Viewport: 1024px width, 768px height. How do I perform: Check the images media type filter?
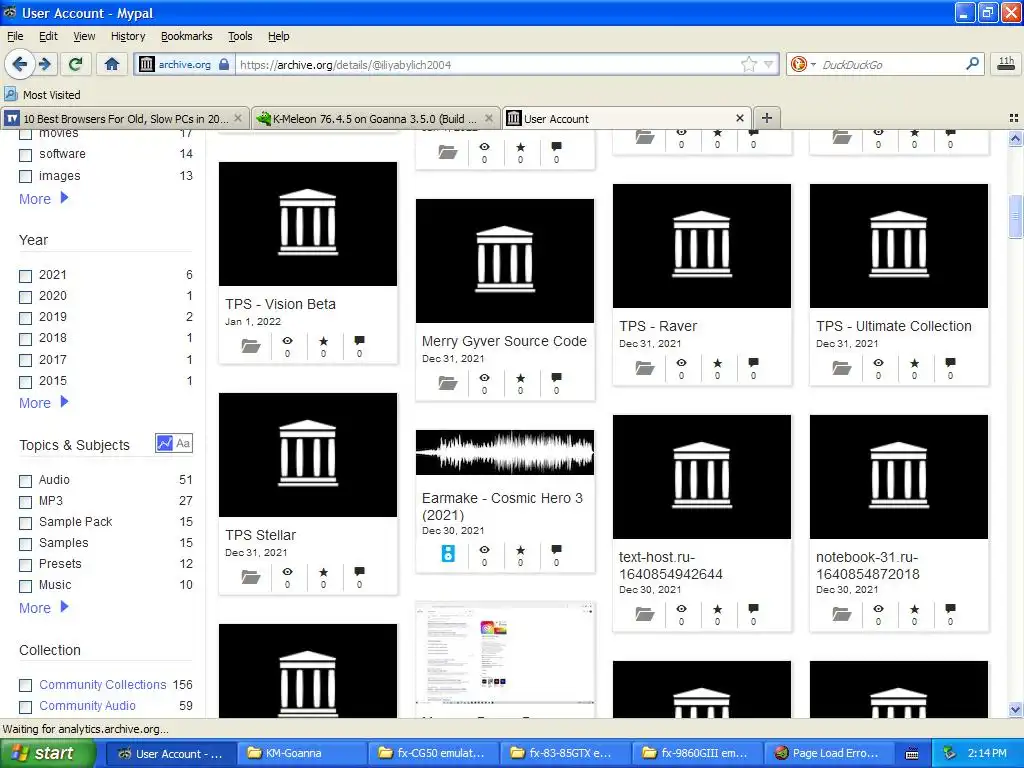click(x=25, y=176)
